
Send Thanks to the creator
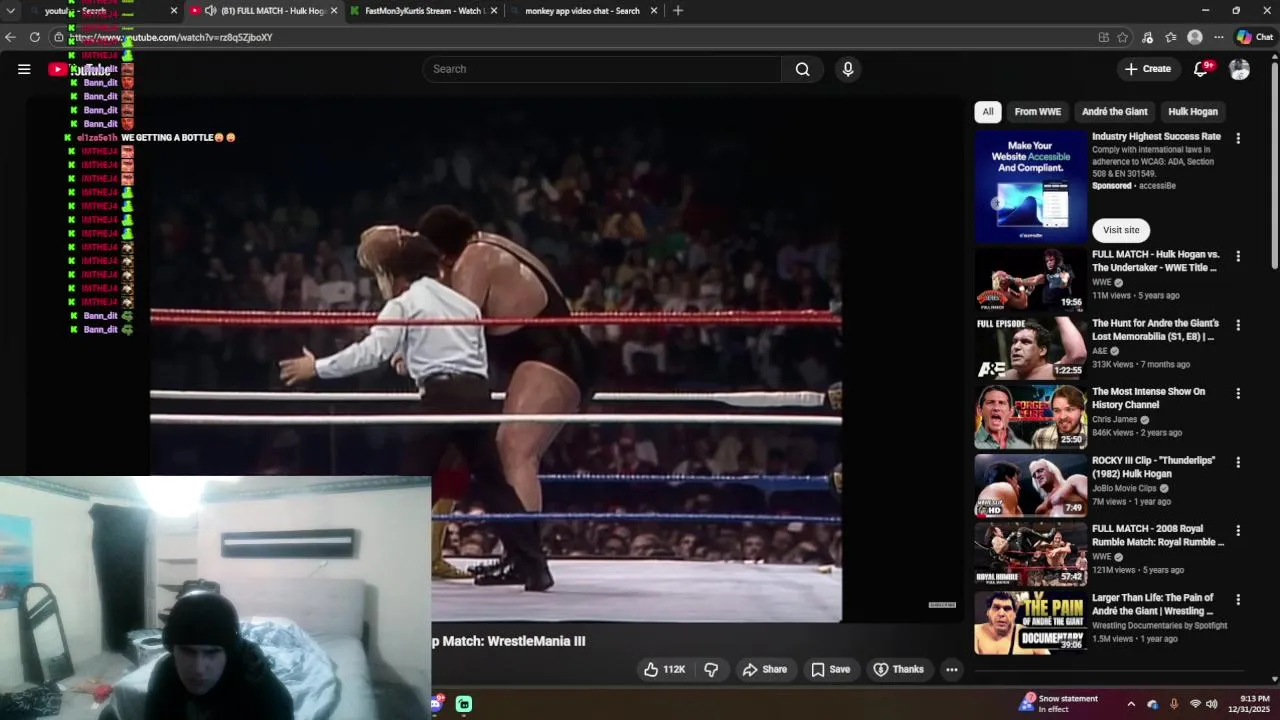point(898,669)
